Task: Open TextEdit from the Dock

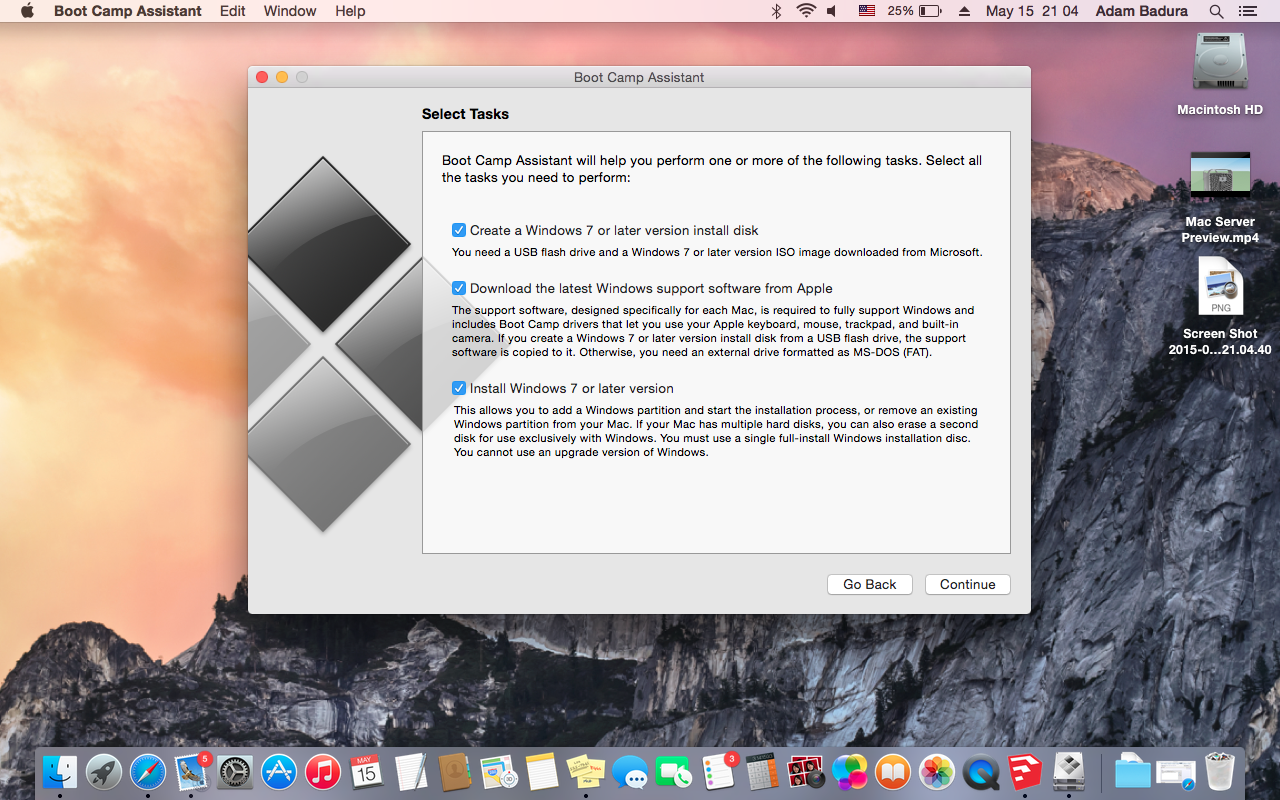Action: pyautogui.click(x=411, y=772)
